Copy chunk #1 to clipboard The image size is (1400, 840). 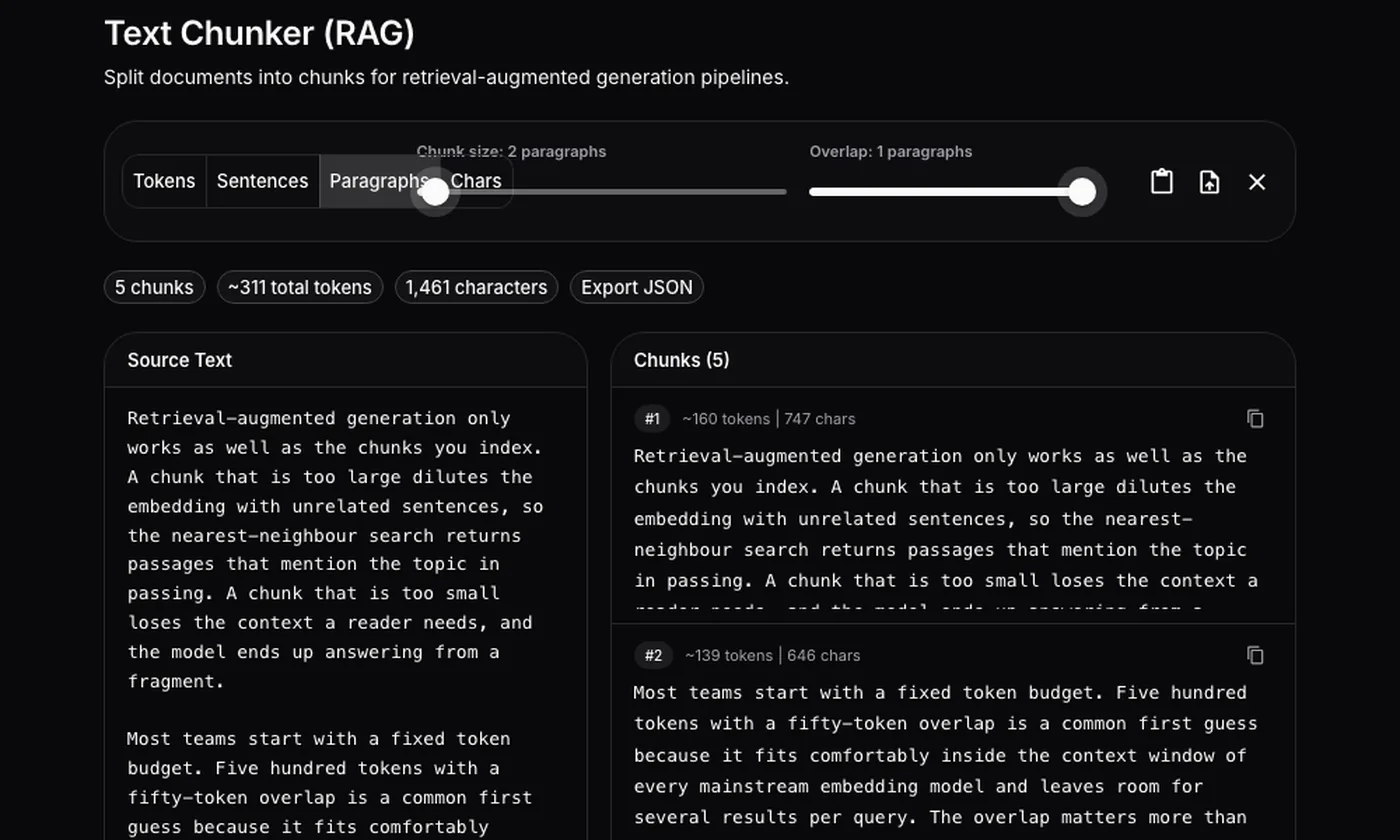pos(1255,419)
